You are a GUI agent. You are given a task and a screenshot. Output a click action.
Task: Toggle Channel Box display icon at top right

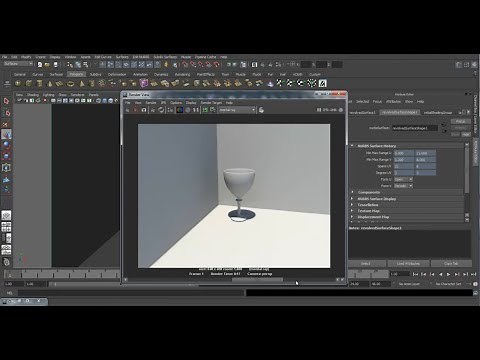click(474, 64)
